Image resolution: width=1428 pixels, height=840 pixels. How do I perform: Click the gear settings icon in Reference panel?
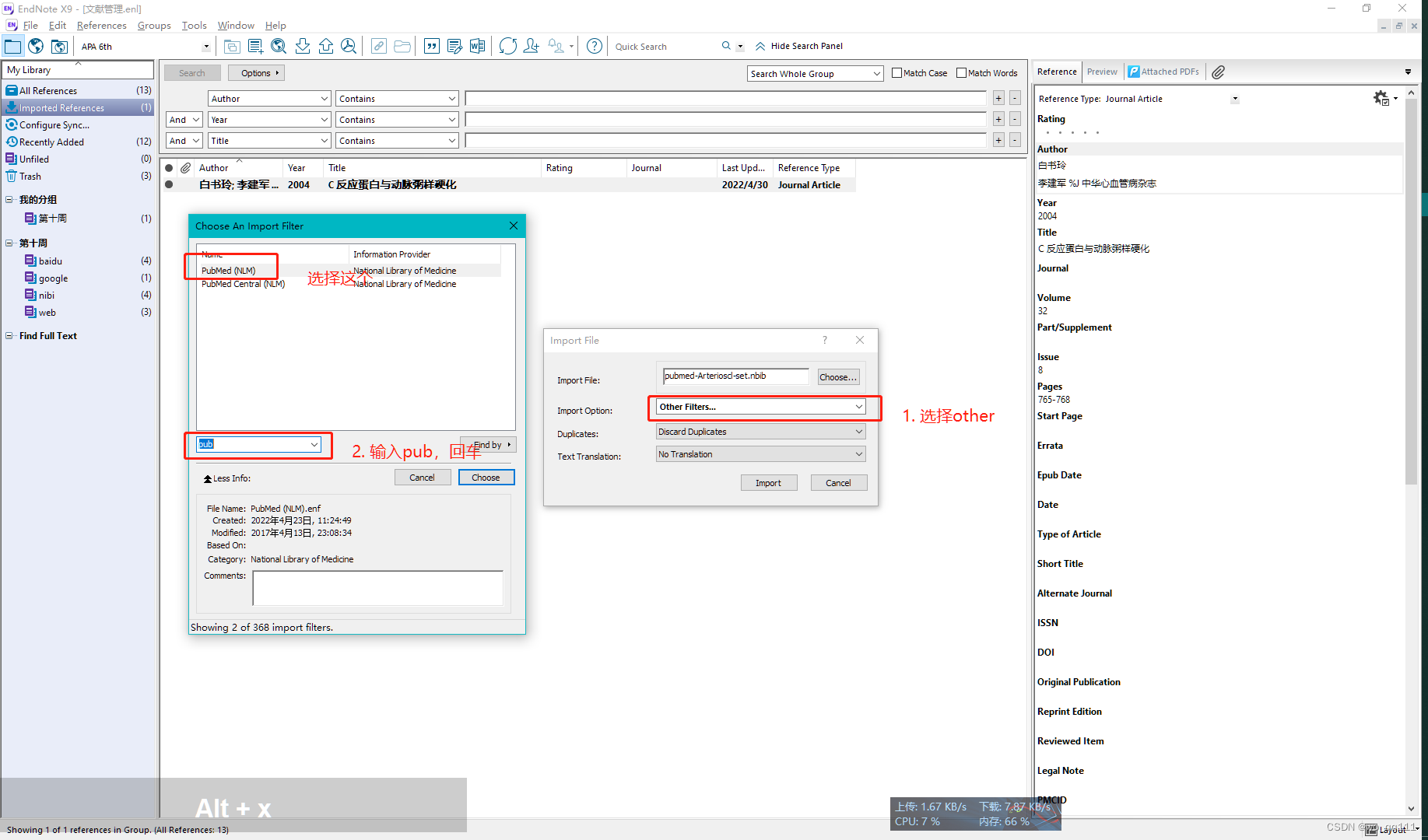pos(1381,98)
